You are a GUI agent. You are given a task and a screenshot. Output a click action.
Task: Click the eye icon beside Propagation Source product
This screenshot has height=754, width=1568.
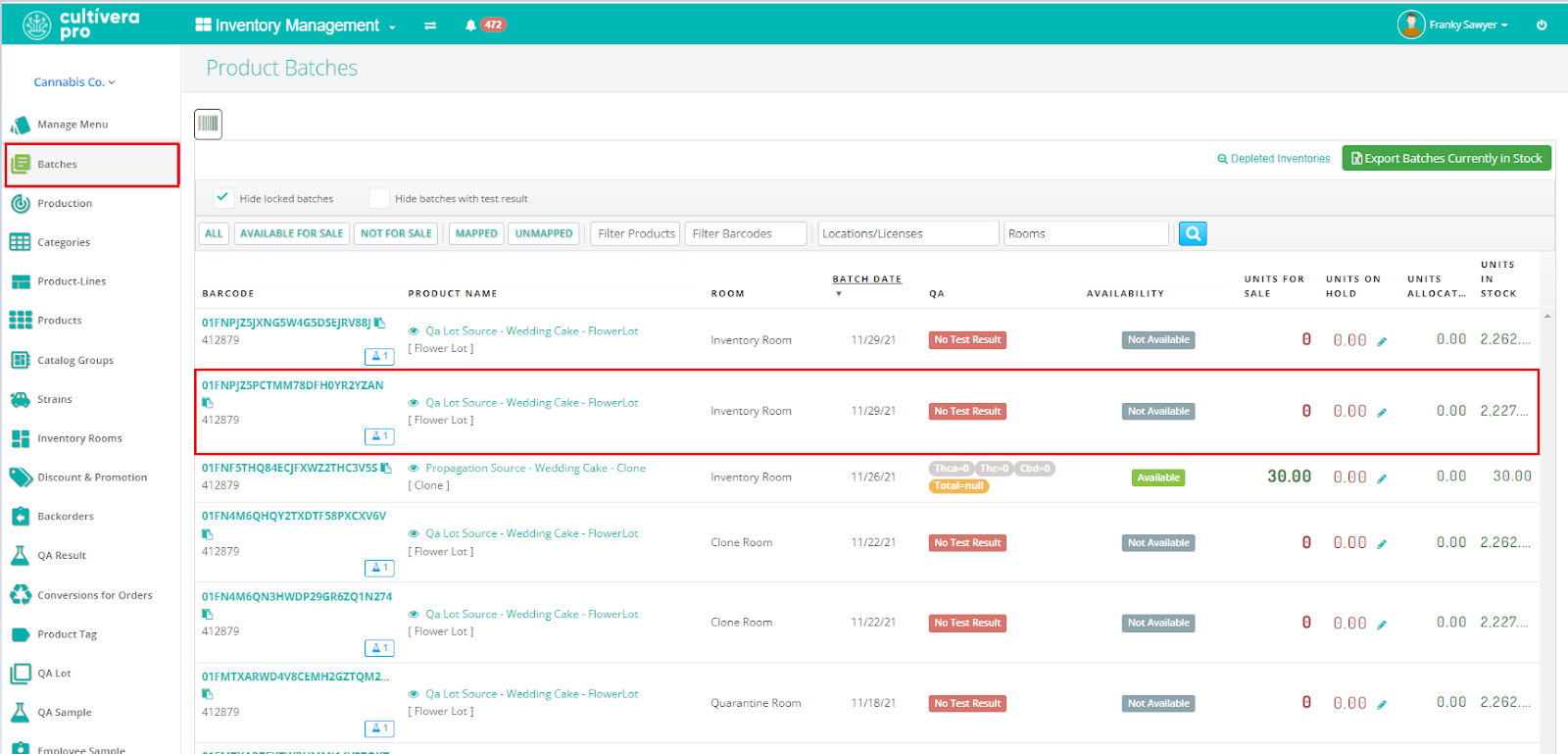(x=414, y=469)
